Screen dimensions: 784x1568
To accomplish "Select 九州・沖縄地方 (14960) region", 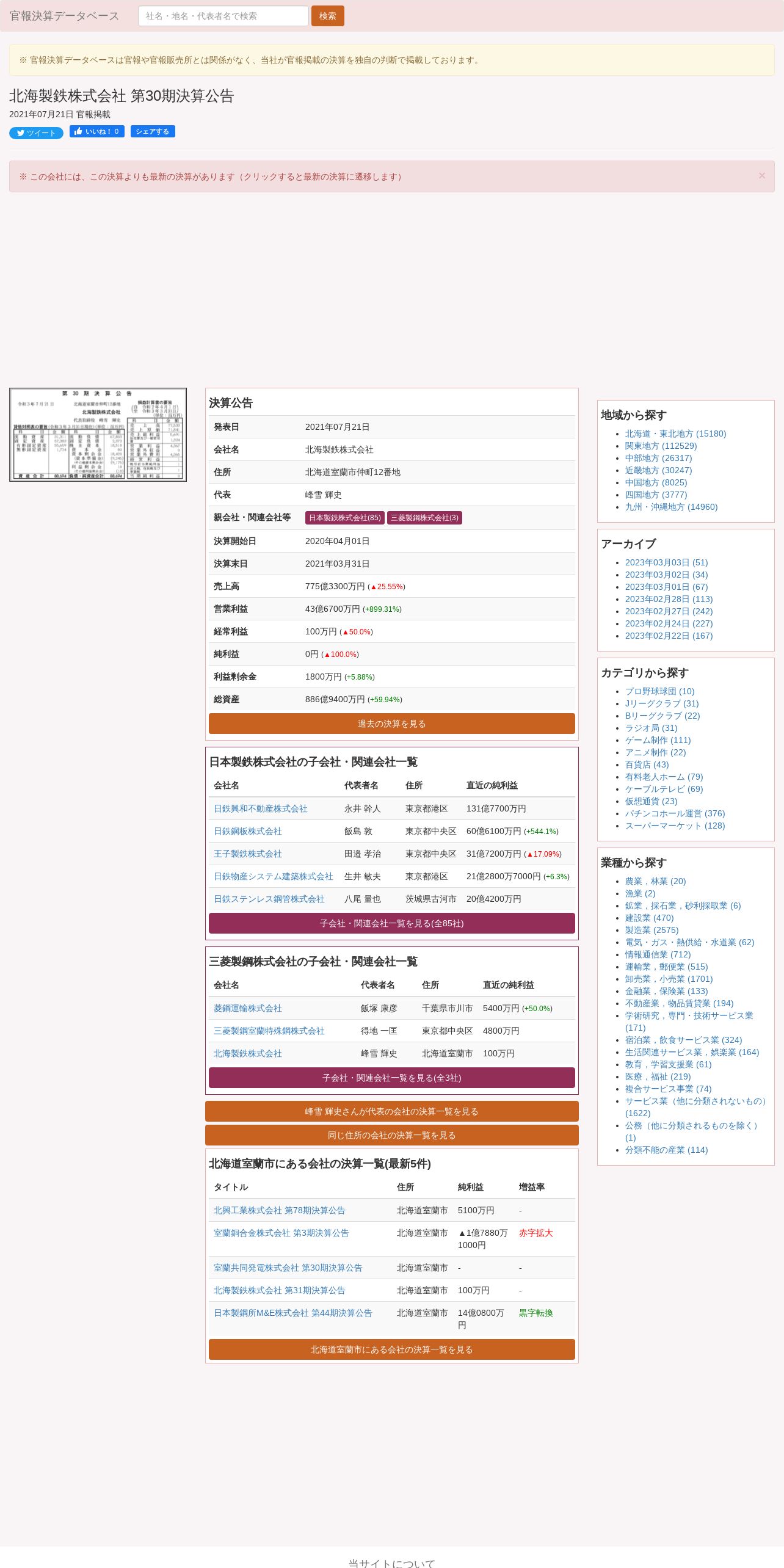I will (672, 507).
